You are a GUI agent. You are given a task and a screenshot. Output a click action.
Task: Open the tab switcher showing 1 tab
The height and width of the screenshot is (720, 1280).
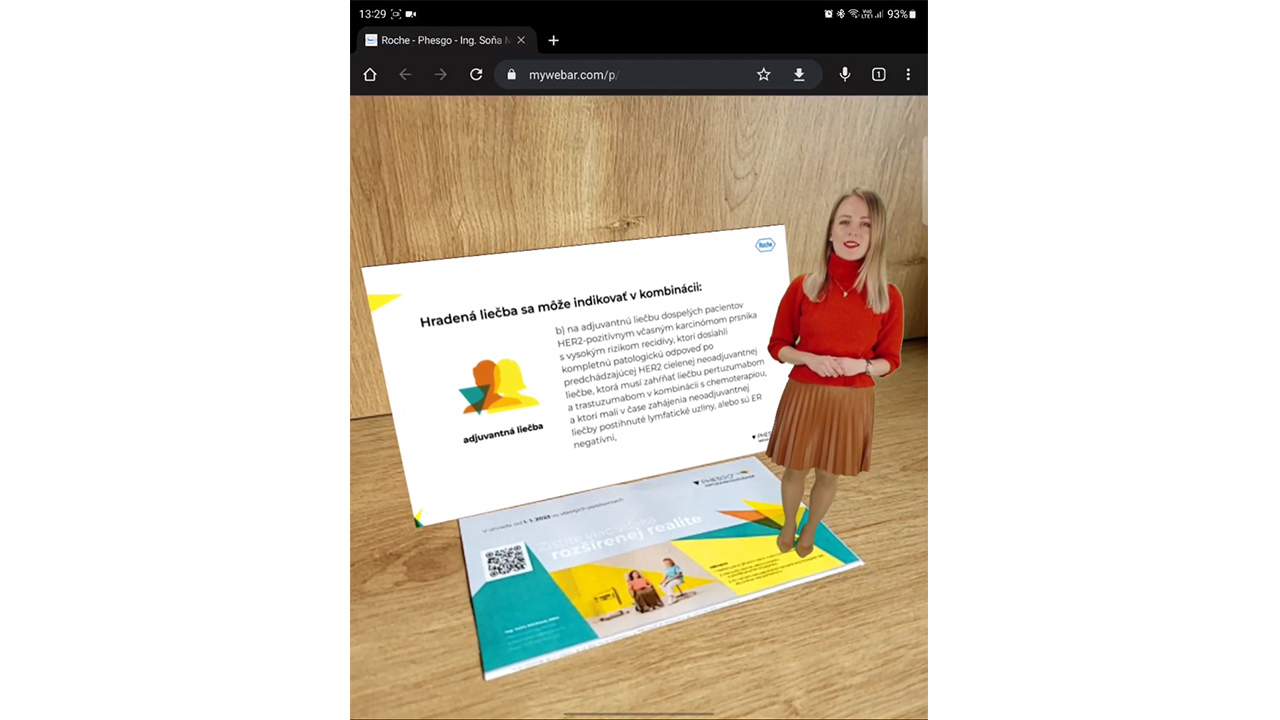[879, 75]
